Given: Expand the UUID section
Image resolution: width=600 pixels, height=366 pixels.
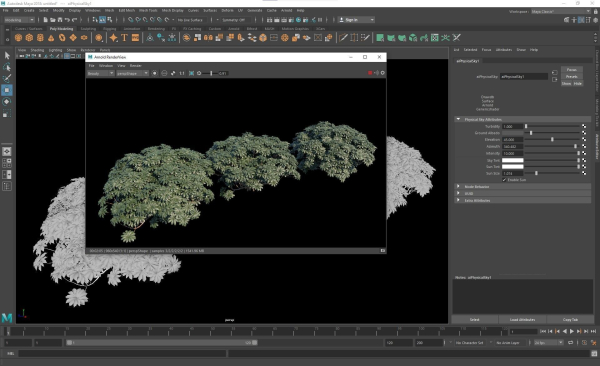Looking at the screenshot, I should pos(523,193).
